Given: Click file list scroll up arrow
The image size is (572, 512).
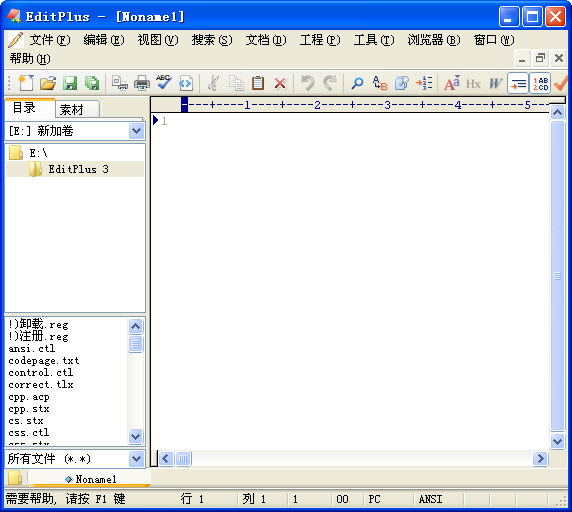Looking at the screenshot, I should click(136, 326).
